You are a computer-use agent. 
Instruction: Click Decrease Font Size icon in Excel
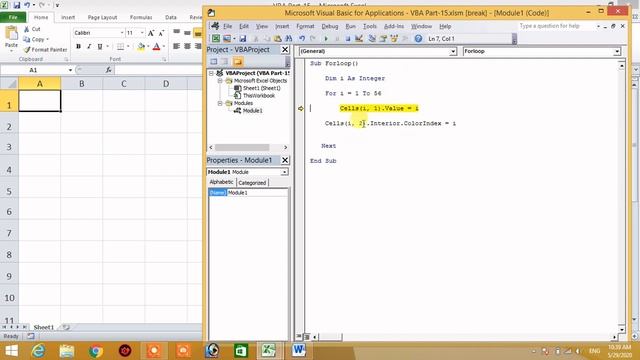point(161,33)
